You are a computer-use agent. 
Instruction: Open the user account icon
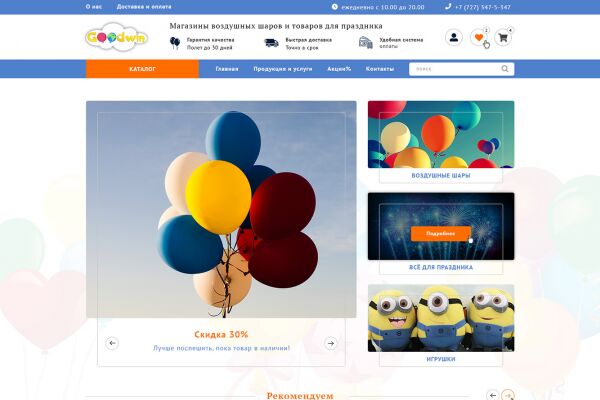[454, 38]
